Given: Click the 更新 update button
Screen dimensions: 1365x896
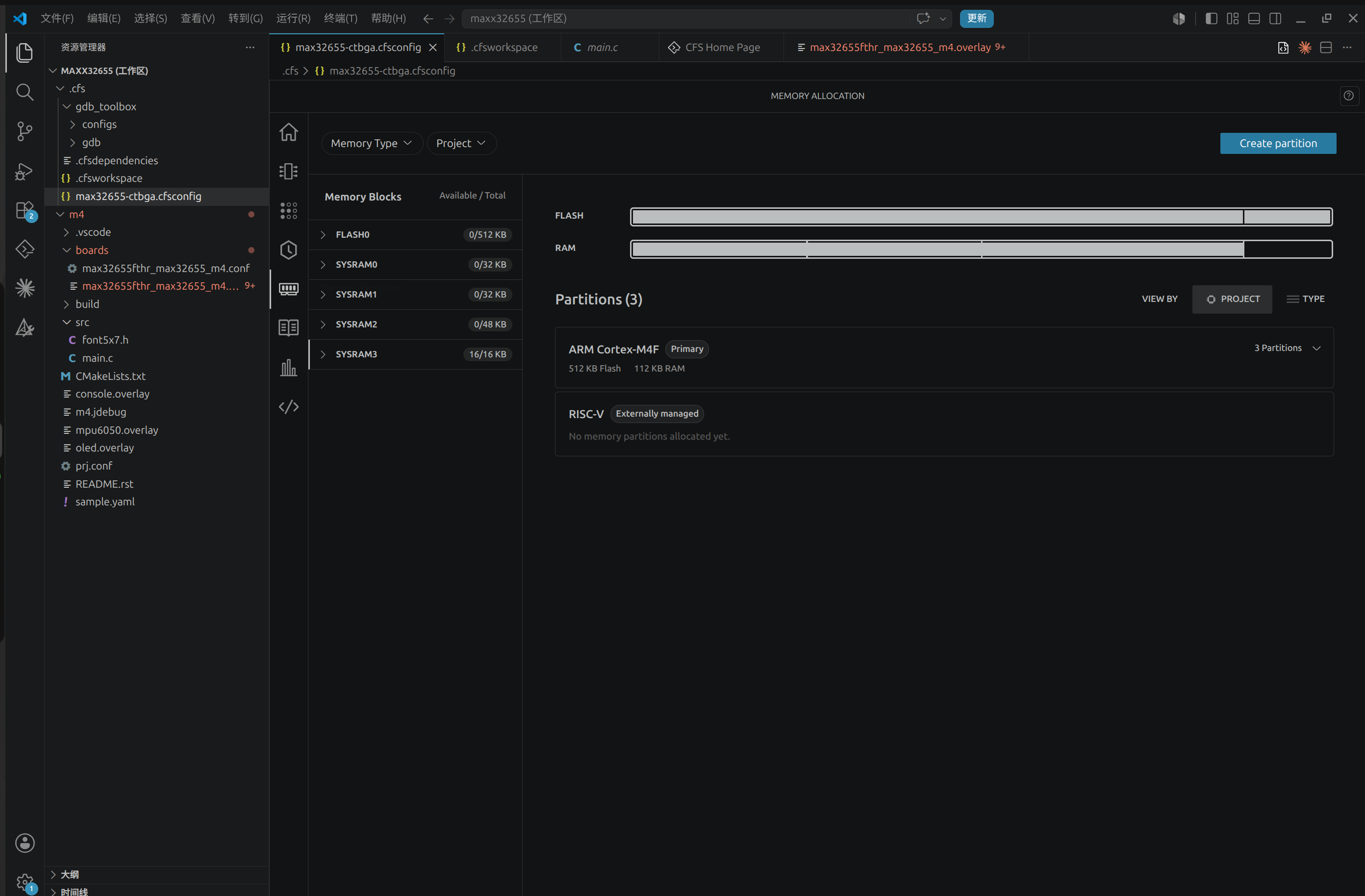Looking at the screenshot, I should coord(976,18).
